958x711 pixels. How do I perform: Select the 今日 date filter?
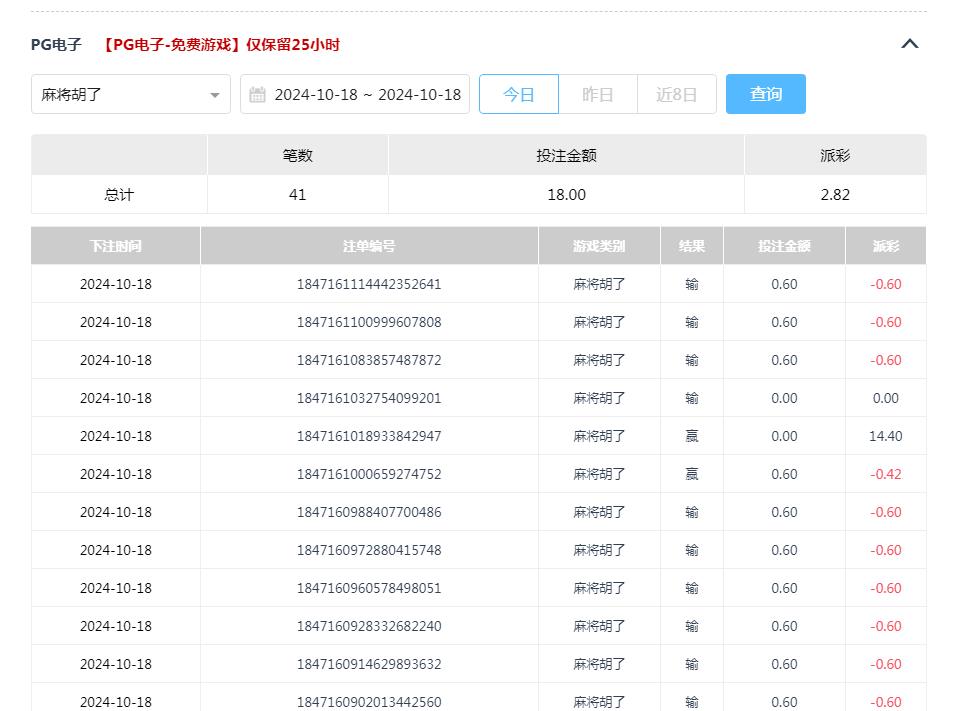[519, 93]
